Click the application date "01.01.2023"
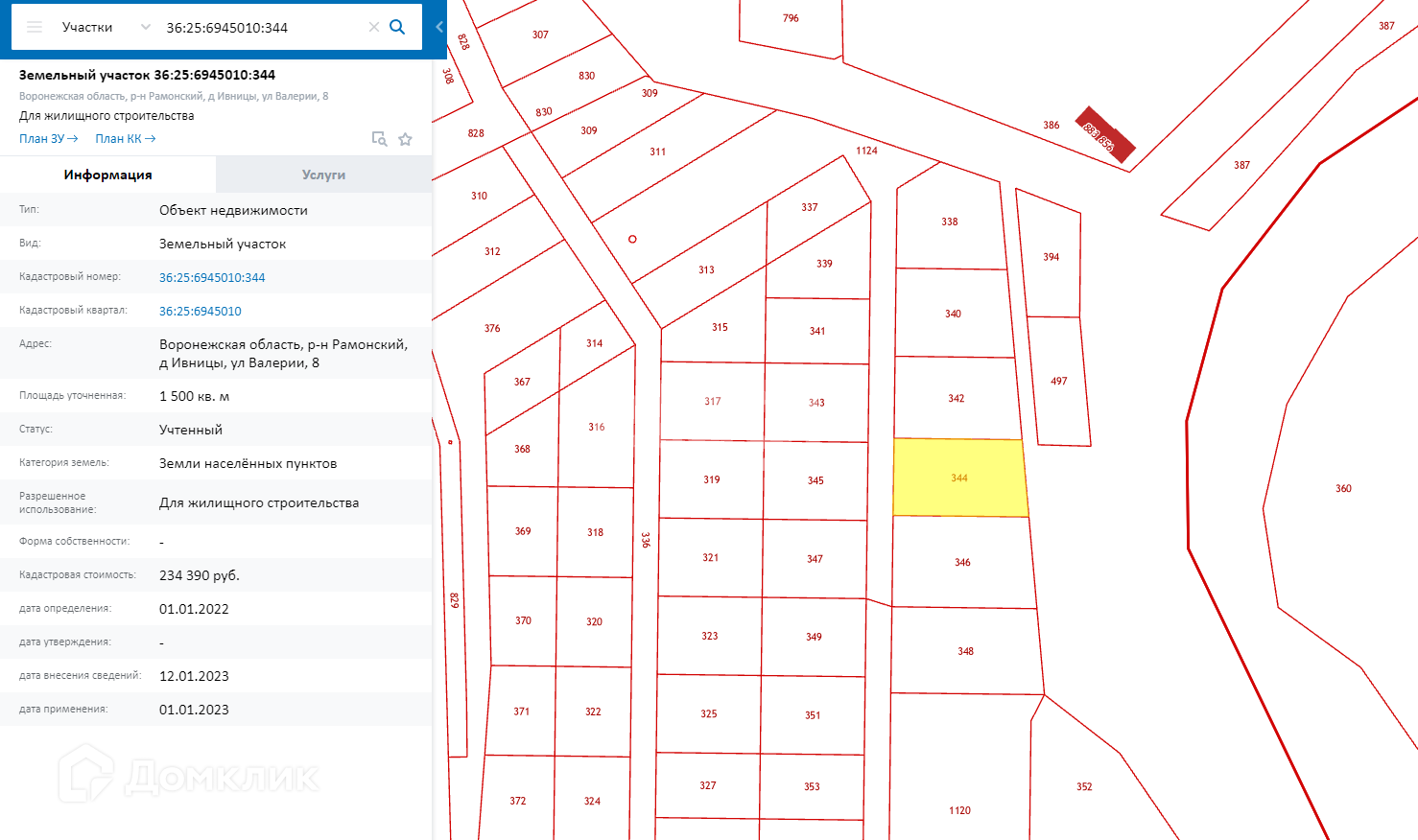The width and height of the screenshot is (1418, 840). point(194,710)
